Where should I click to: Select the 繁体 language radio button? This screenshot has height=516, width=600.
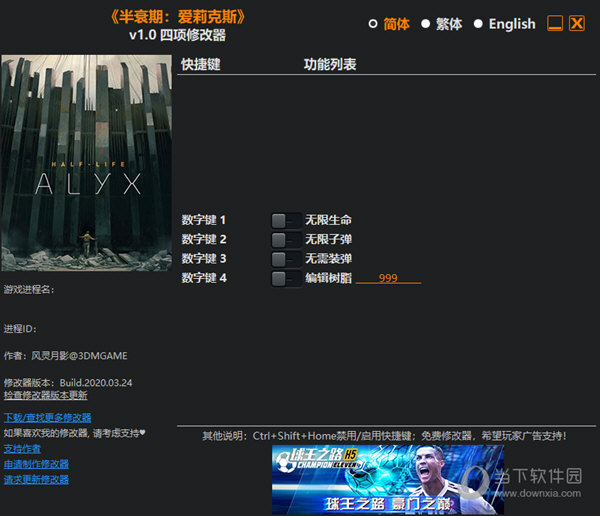(426, 24)
